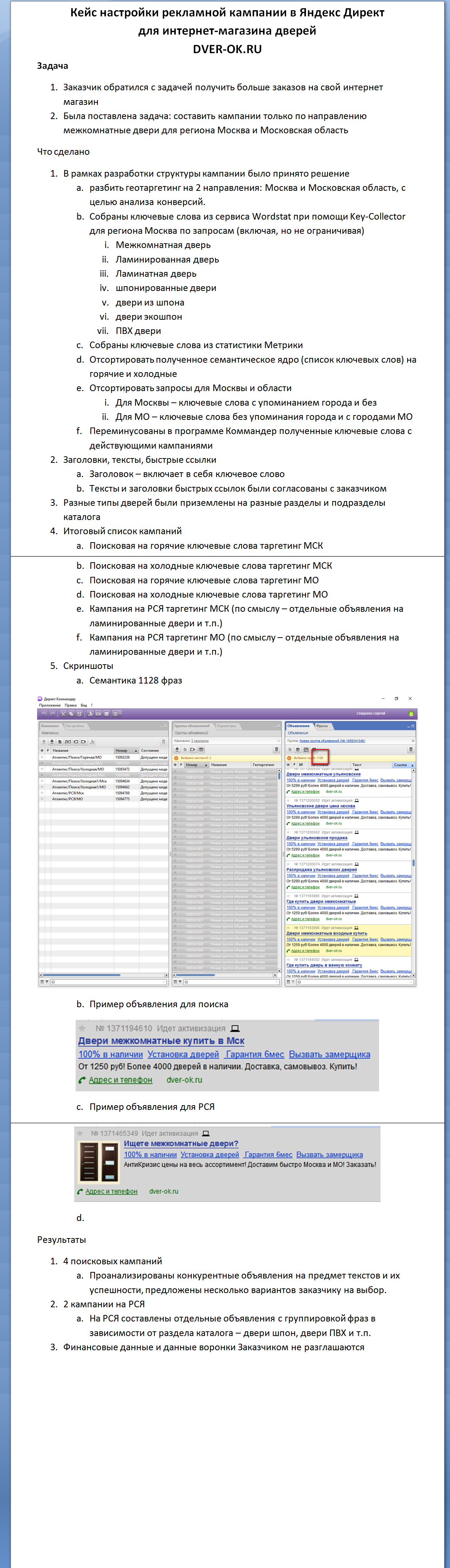Select campaign Атлантис/РСЯ/МО row

pos(103,799)
